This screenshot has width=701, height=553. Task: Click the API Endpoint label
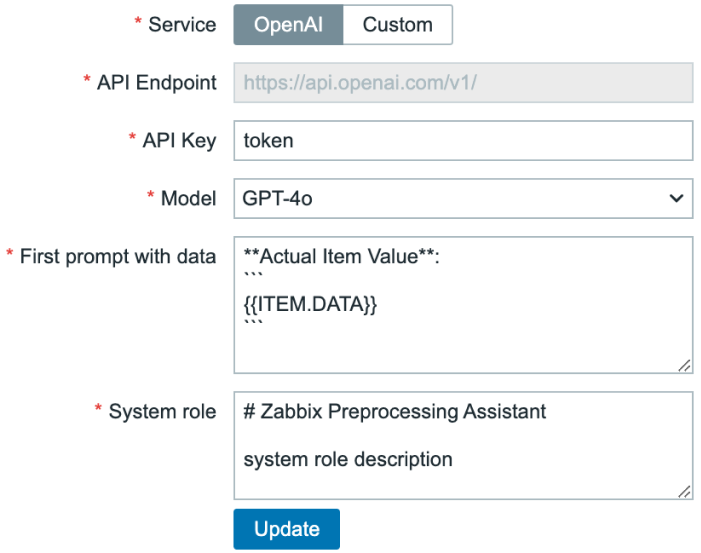(x=156, y=83)
